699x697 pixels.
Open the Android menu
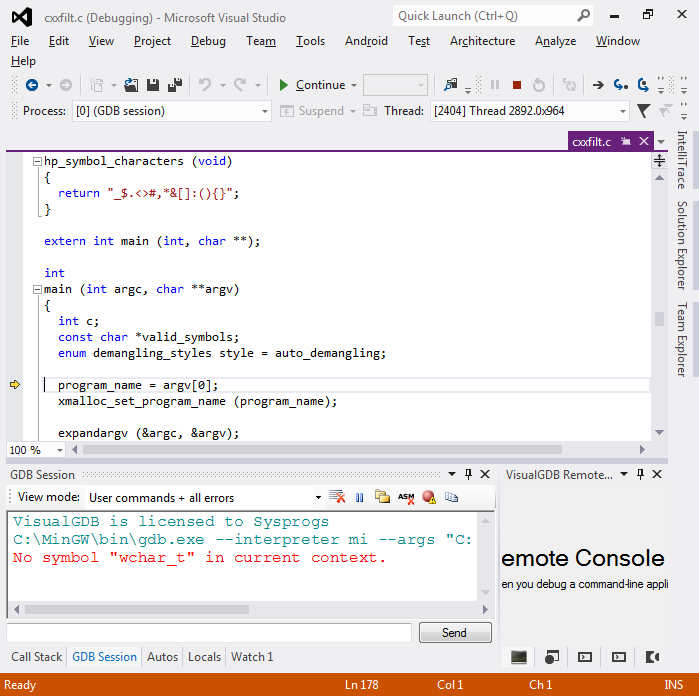[x=366, y=41]
